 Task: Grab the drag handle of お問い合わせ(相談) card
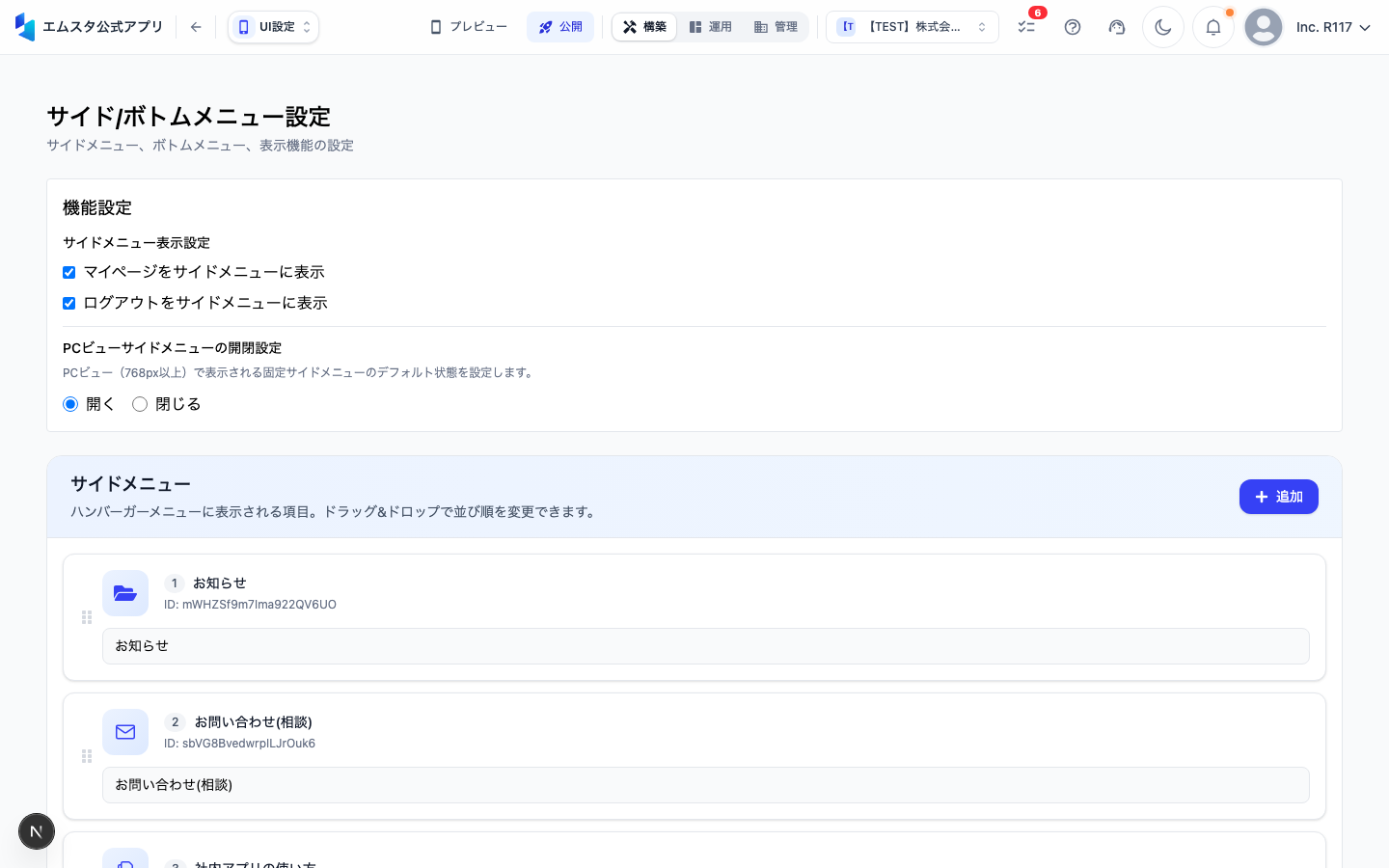click(x=87, y=756)
